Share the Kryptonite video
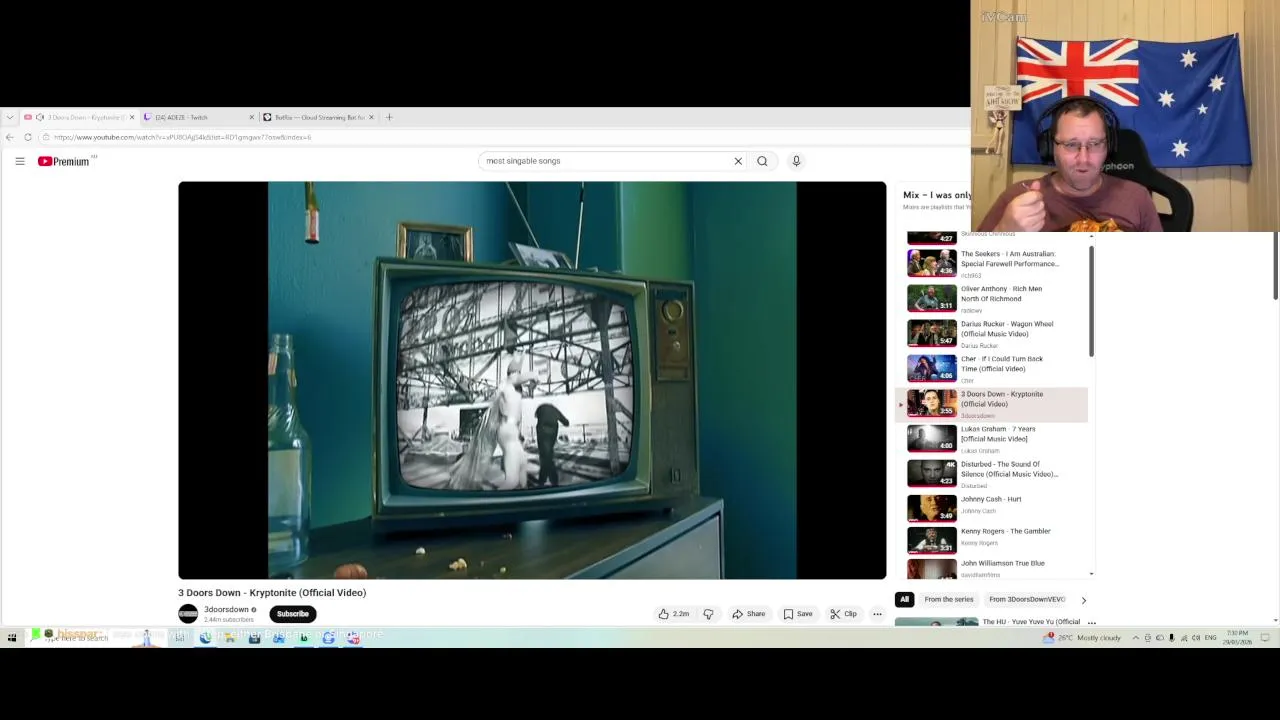The height and width of the screenshot is (720, 1280). [748, 614]
